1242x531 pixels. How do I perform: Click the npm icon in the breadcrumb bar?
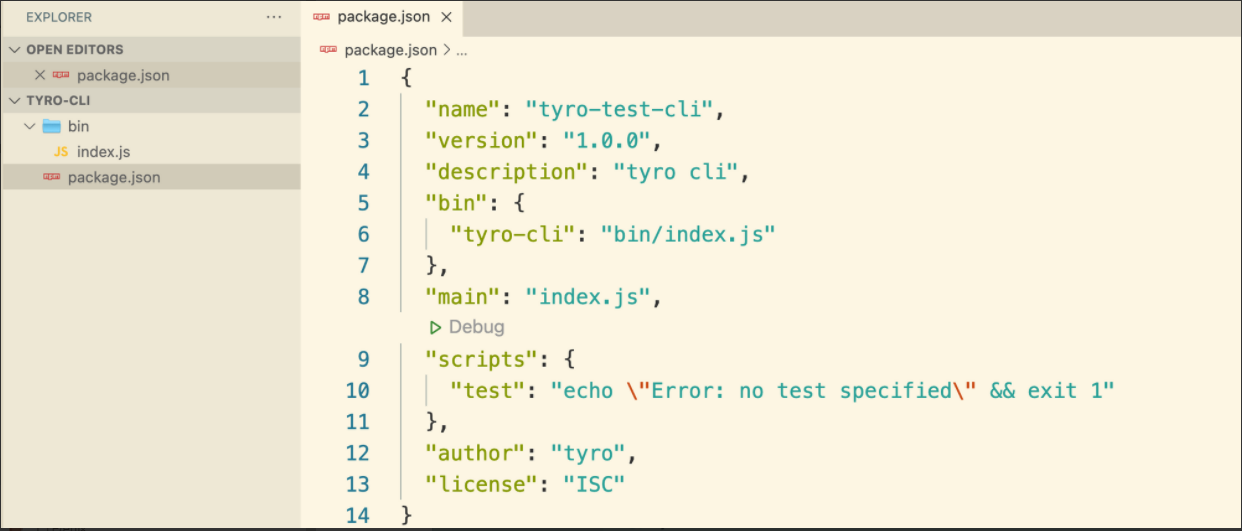(328, 49)
